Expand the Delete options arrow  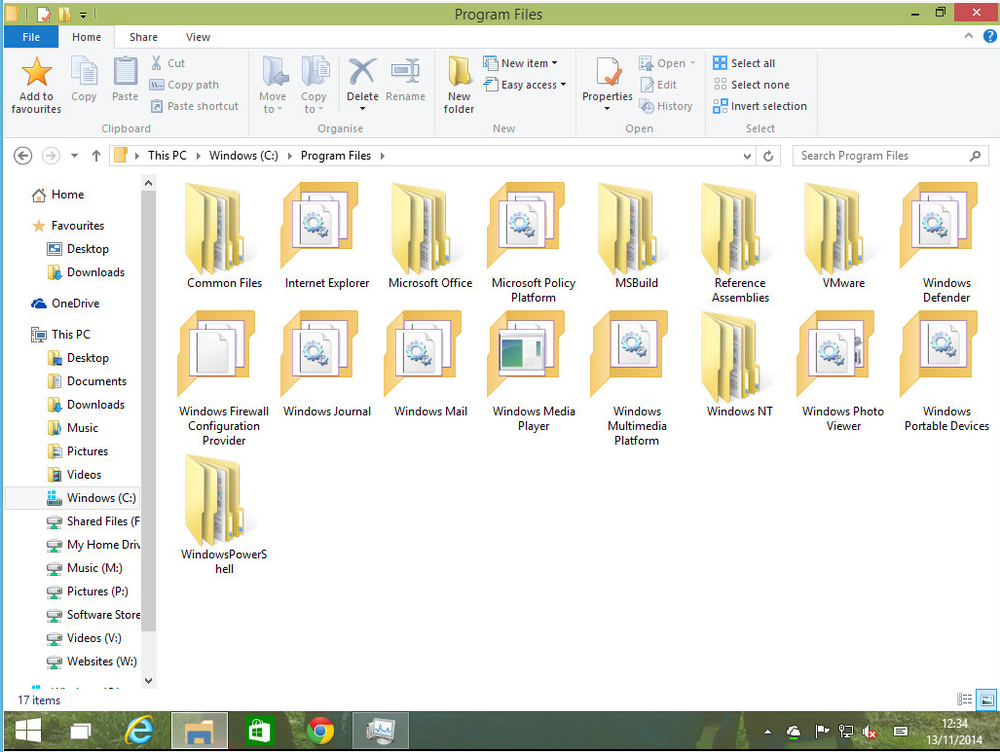[362, 109]
